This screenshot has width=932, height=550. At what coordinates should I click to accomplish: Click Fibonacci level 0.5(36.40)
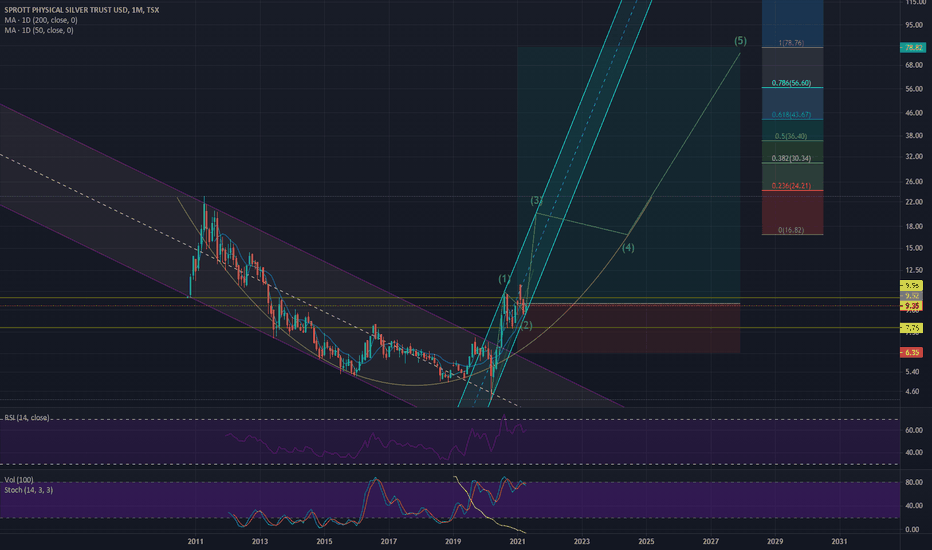coord(791,136)
